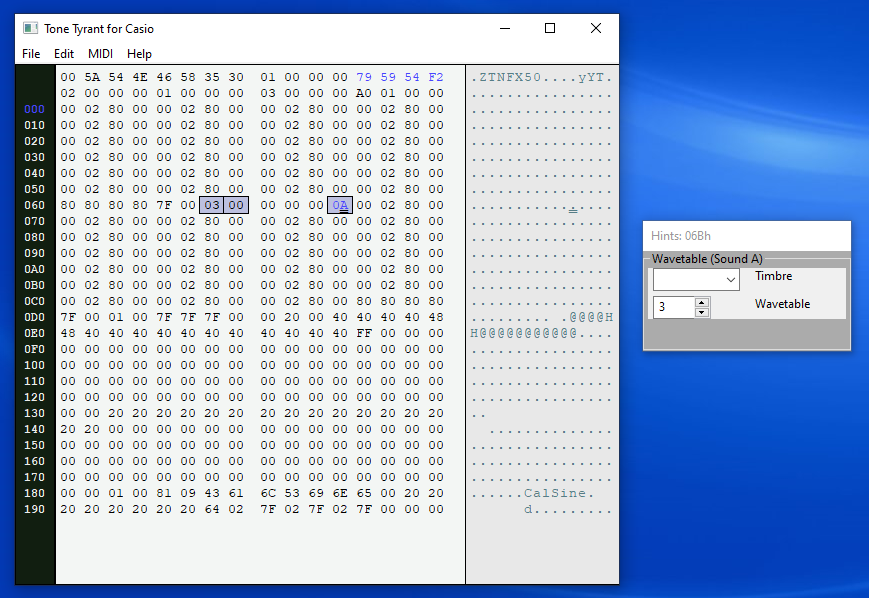This screenshot has height=598, width=869.
Task: Click hex byte 64 in row 190
Action: (x=212, y=509)
